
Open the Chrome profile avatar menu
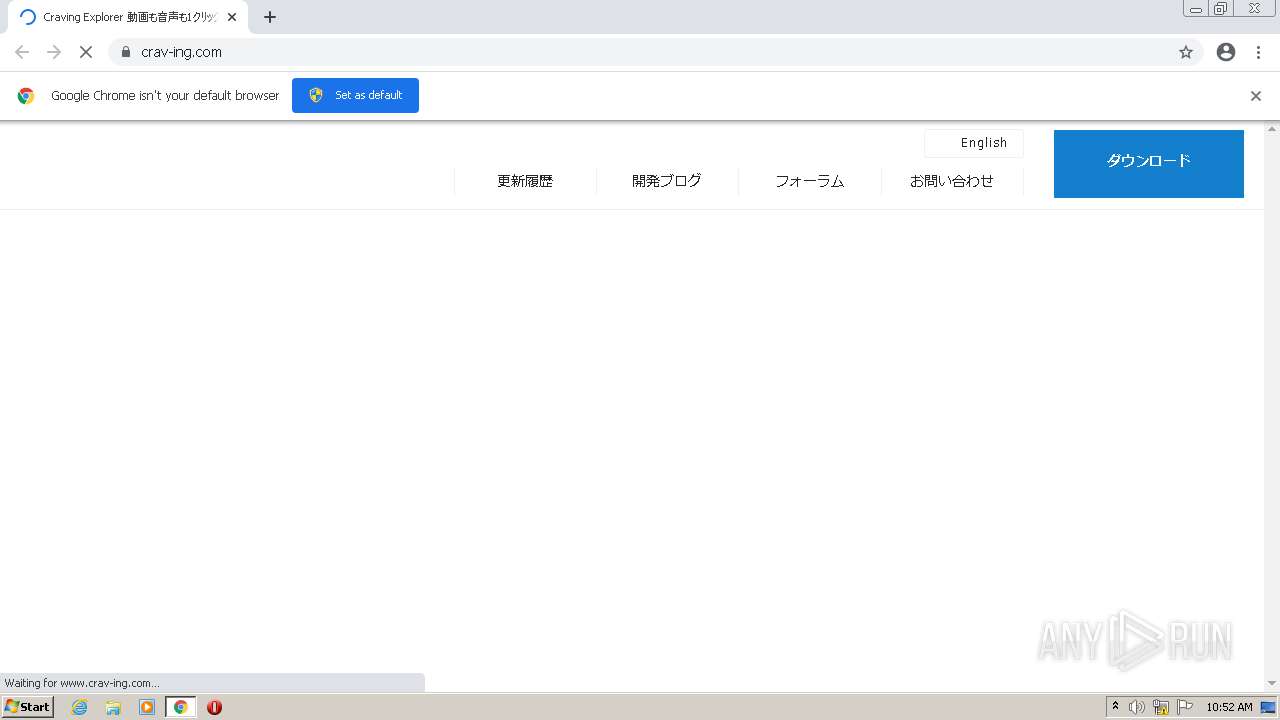coord(1226,52)
